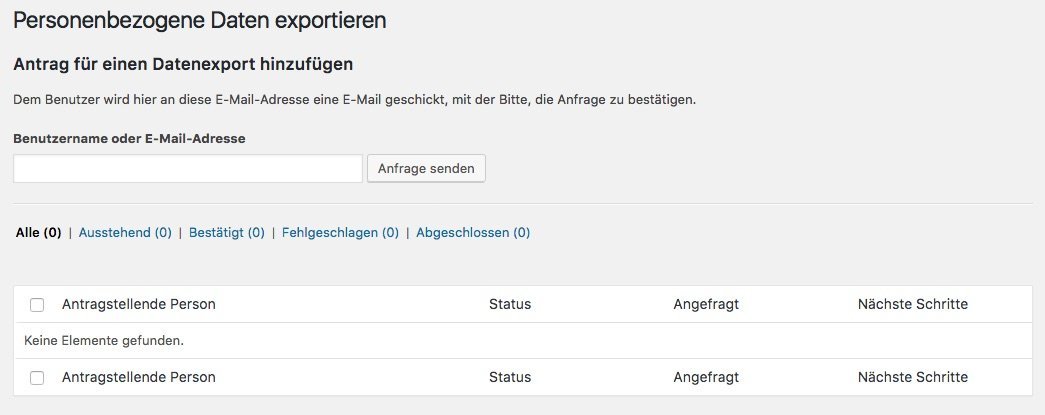Click the Keine Elemente gefunden table row
1045x415 pixels.
(523, 341)
